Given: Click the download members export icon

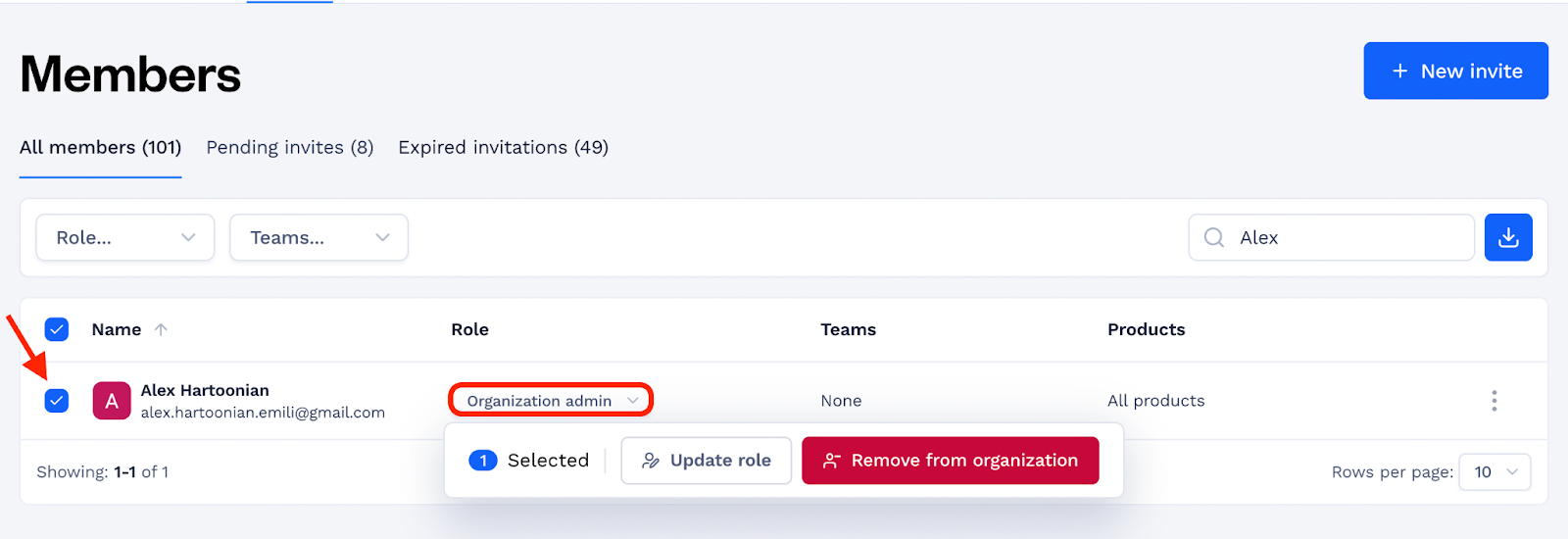Looking at the screenshot, I should 1508,237.
